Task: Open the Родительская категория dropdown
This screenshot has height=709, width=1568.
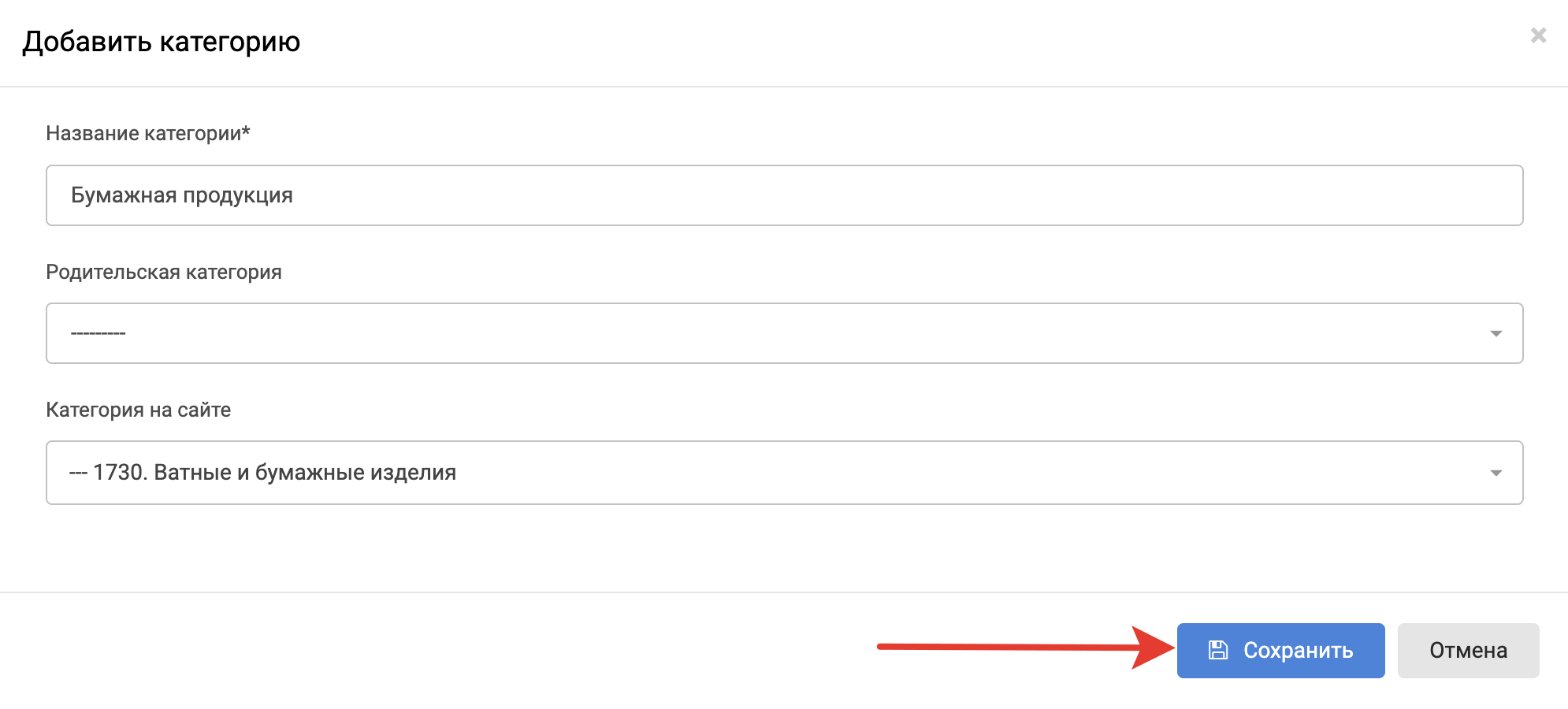Action: pyautogui.click(x=784, y=333)
